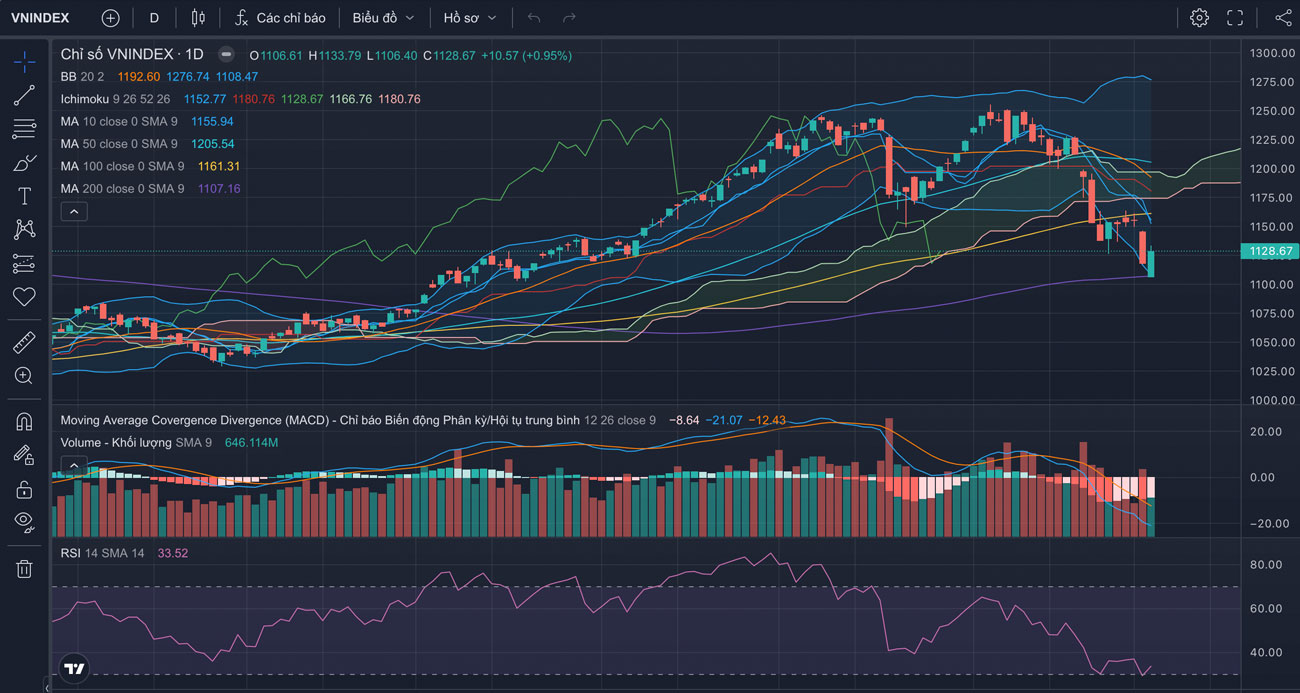Click minus button beside Chỉ số VNINDEX title
Screen dimensions: 1300x693
[x=227, y=54]
